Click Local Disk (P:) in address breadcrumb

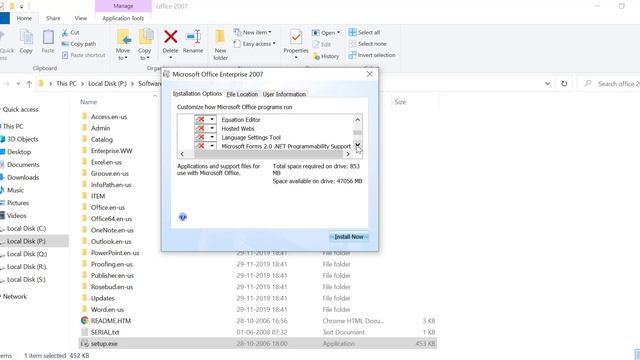tap(107, 84)
